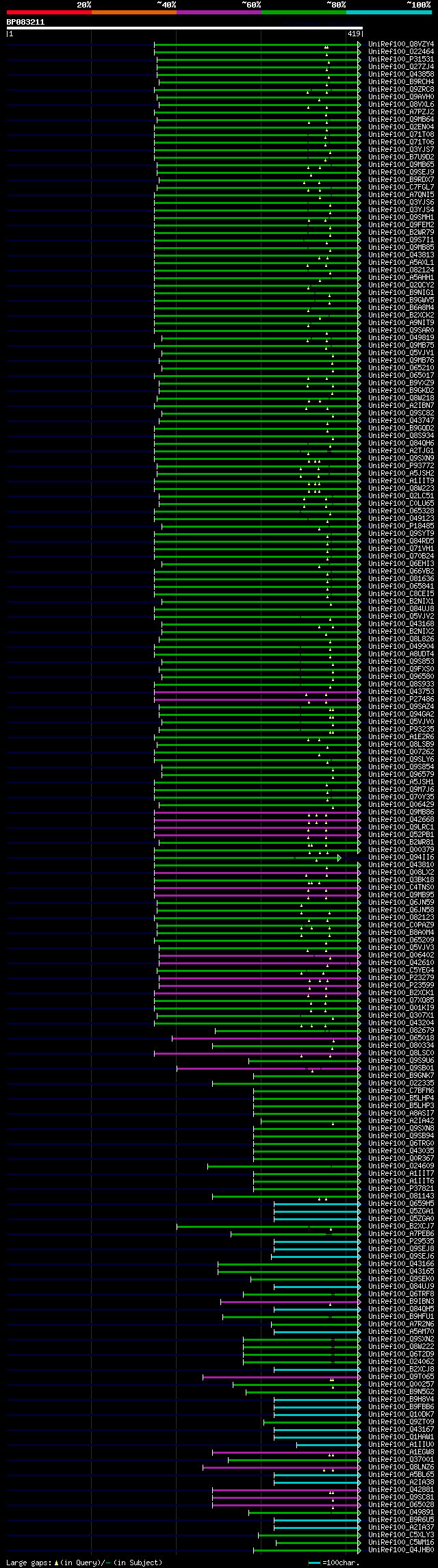Select the UniRef100_B9GNK7 label
Image resolution: width=438 pixels, height=1568 pixels.
(x=401, y=1076)
